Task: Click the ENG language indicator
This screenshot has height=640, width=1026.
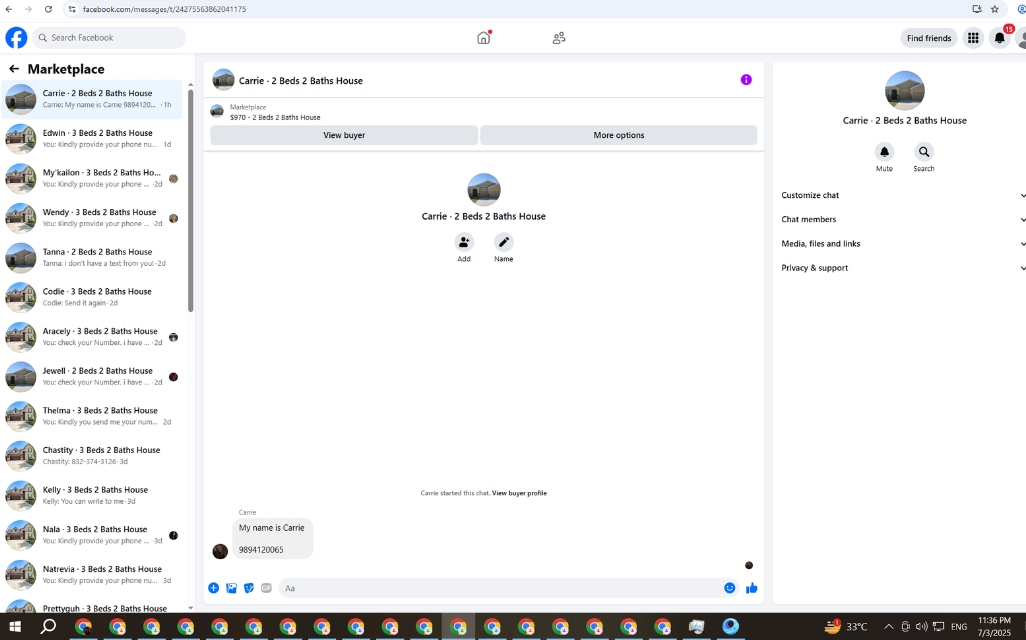Action: click(959, 627)
